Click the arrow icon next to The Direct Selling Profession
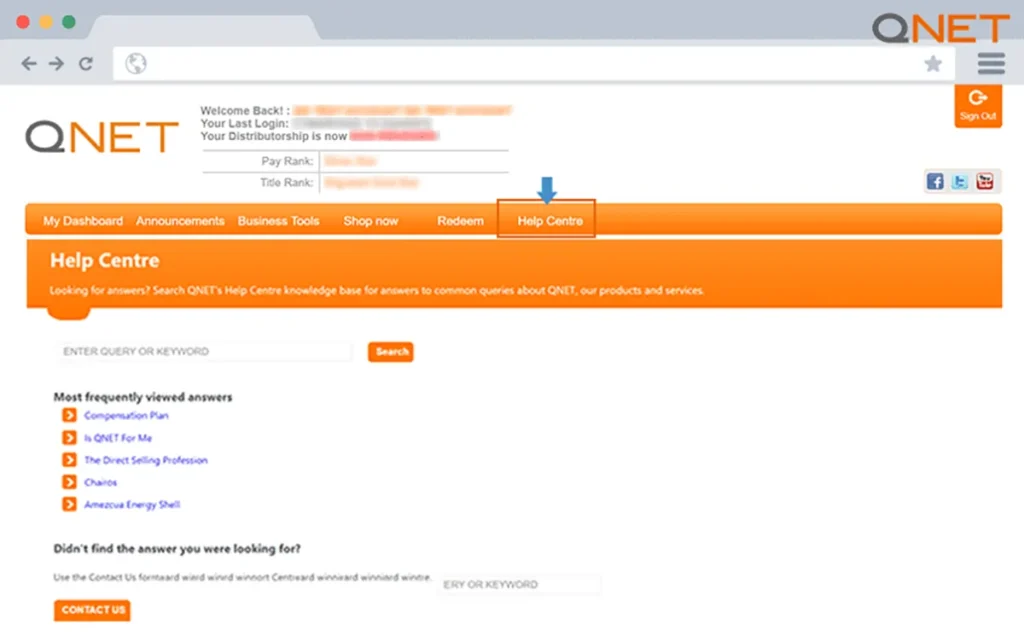This screenshot has height=637, width=1024. [69, 459]
